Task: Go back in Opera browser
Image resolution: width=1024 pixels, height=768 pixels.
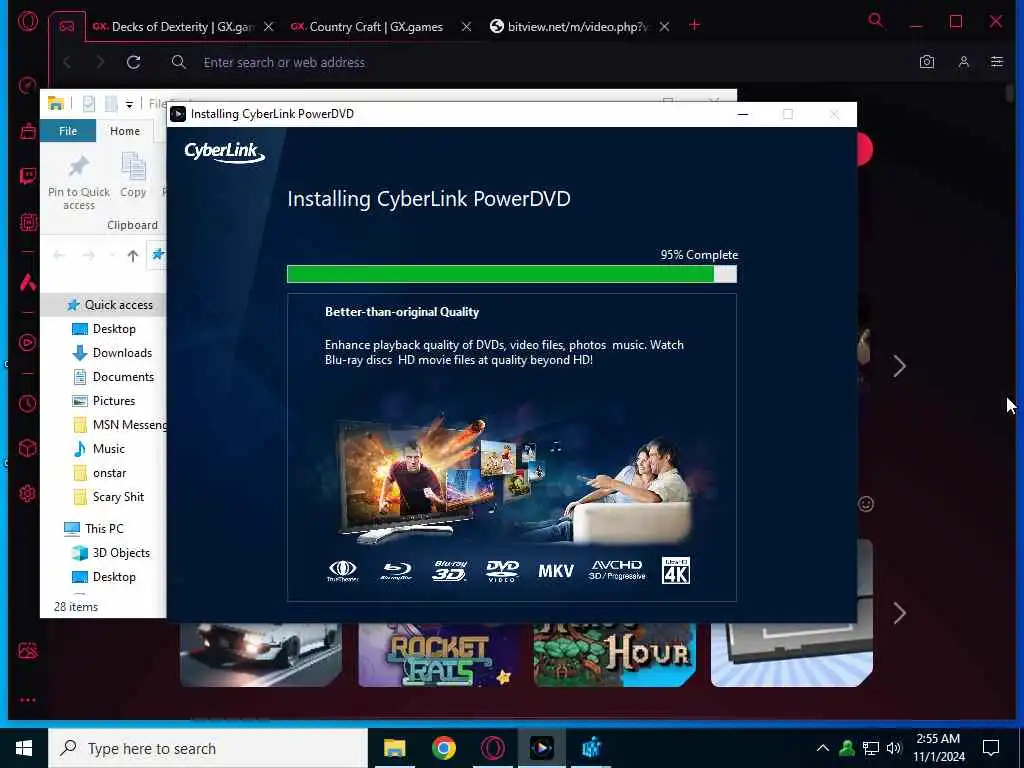Action: [67, 62]
